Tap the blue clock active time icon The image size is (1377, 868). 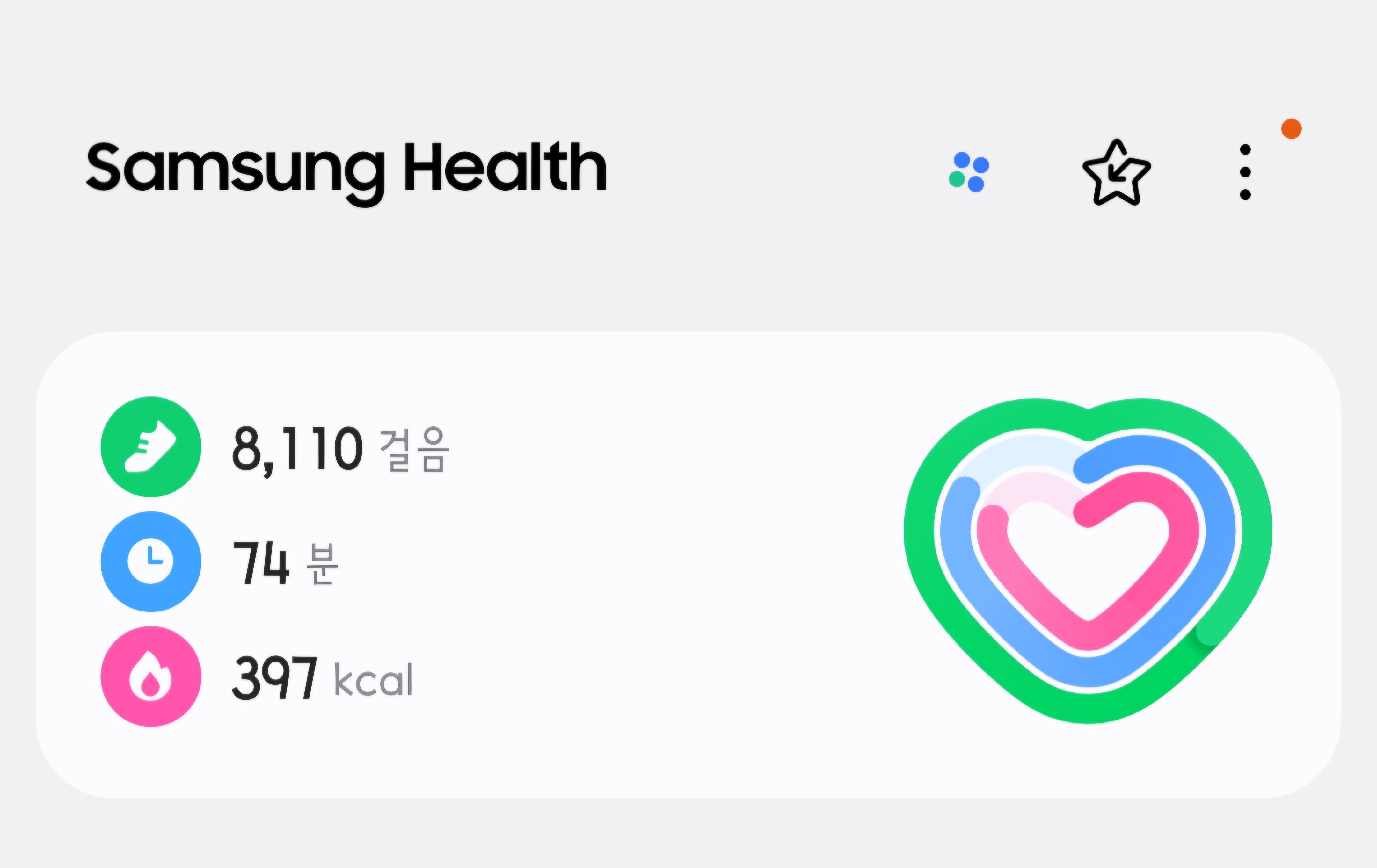[x=151, y=561]
